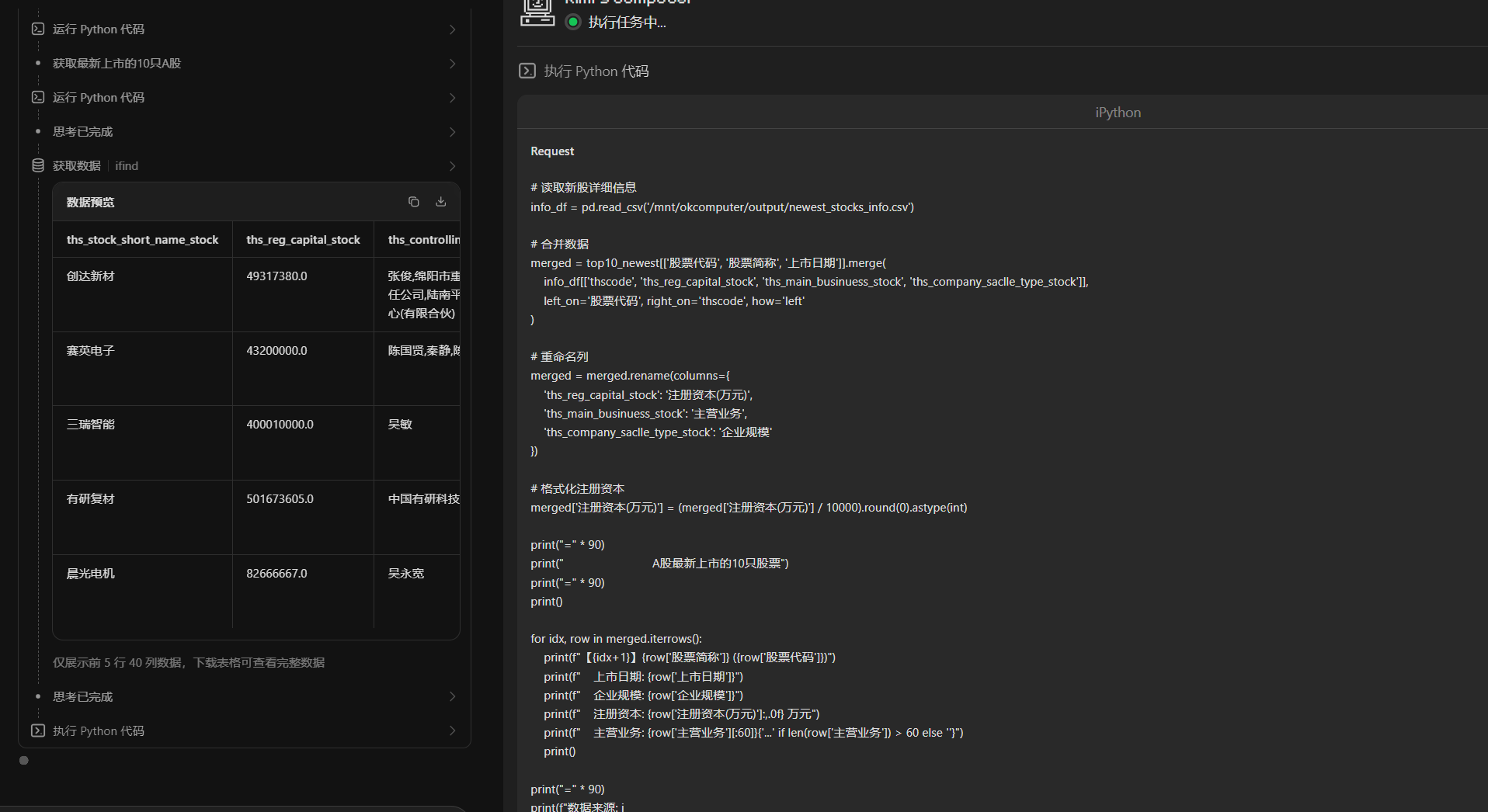Click the # 重命名列 comment line
The height and width of the screenshot is (812, 1488).
click(559, 356)
